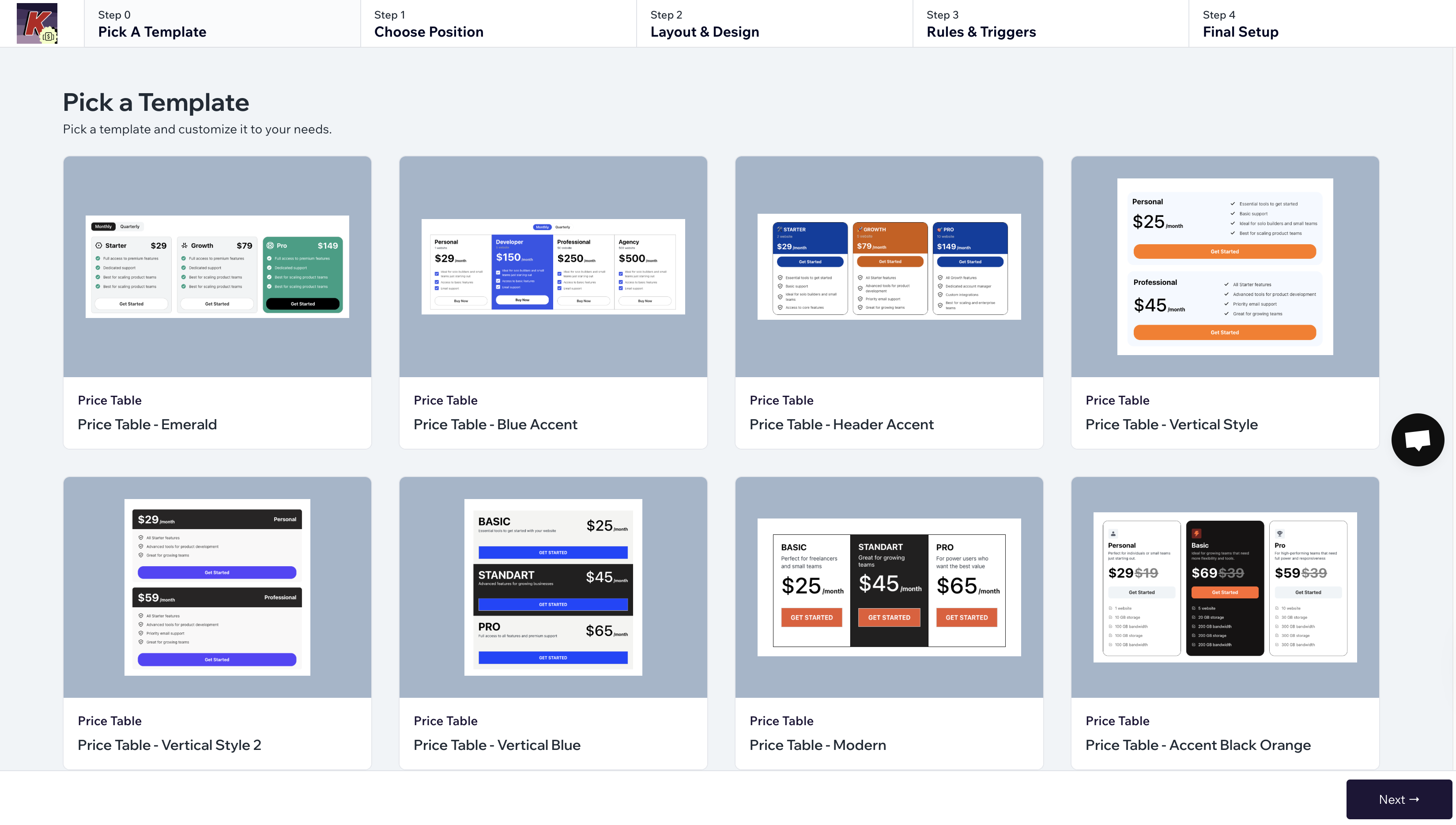Select the Price Table - Emerald template thumbnail
The image size is (1456, 825).
coord(217,267)
